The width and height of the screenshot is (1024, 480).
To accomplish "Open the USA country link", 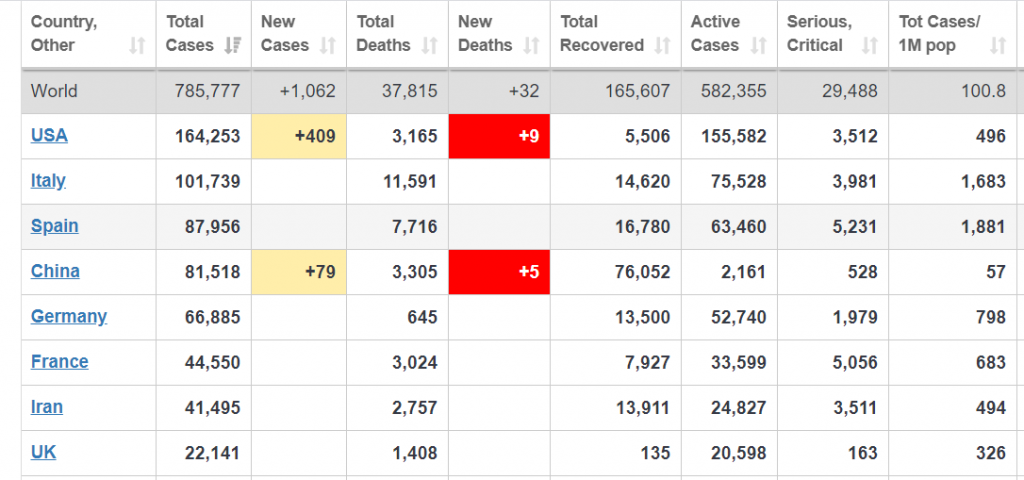I will coord(49,136).
